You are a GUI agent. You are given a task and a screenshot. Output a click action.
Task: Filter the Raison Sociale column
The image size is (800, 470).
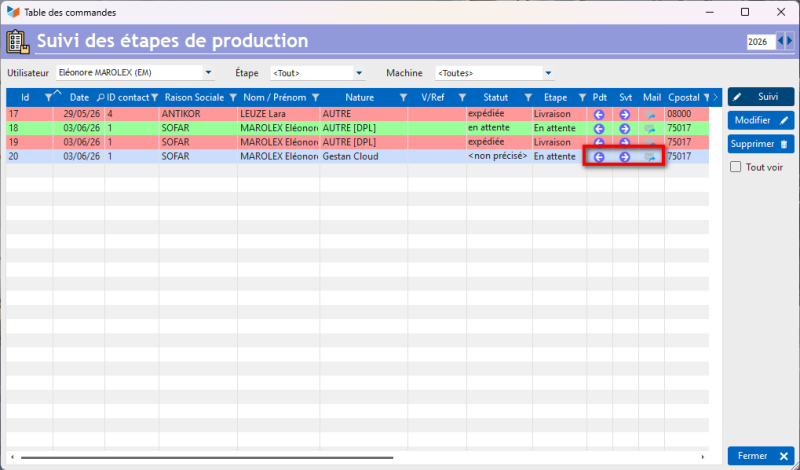(233, 97)
